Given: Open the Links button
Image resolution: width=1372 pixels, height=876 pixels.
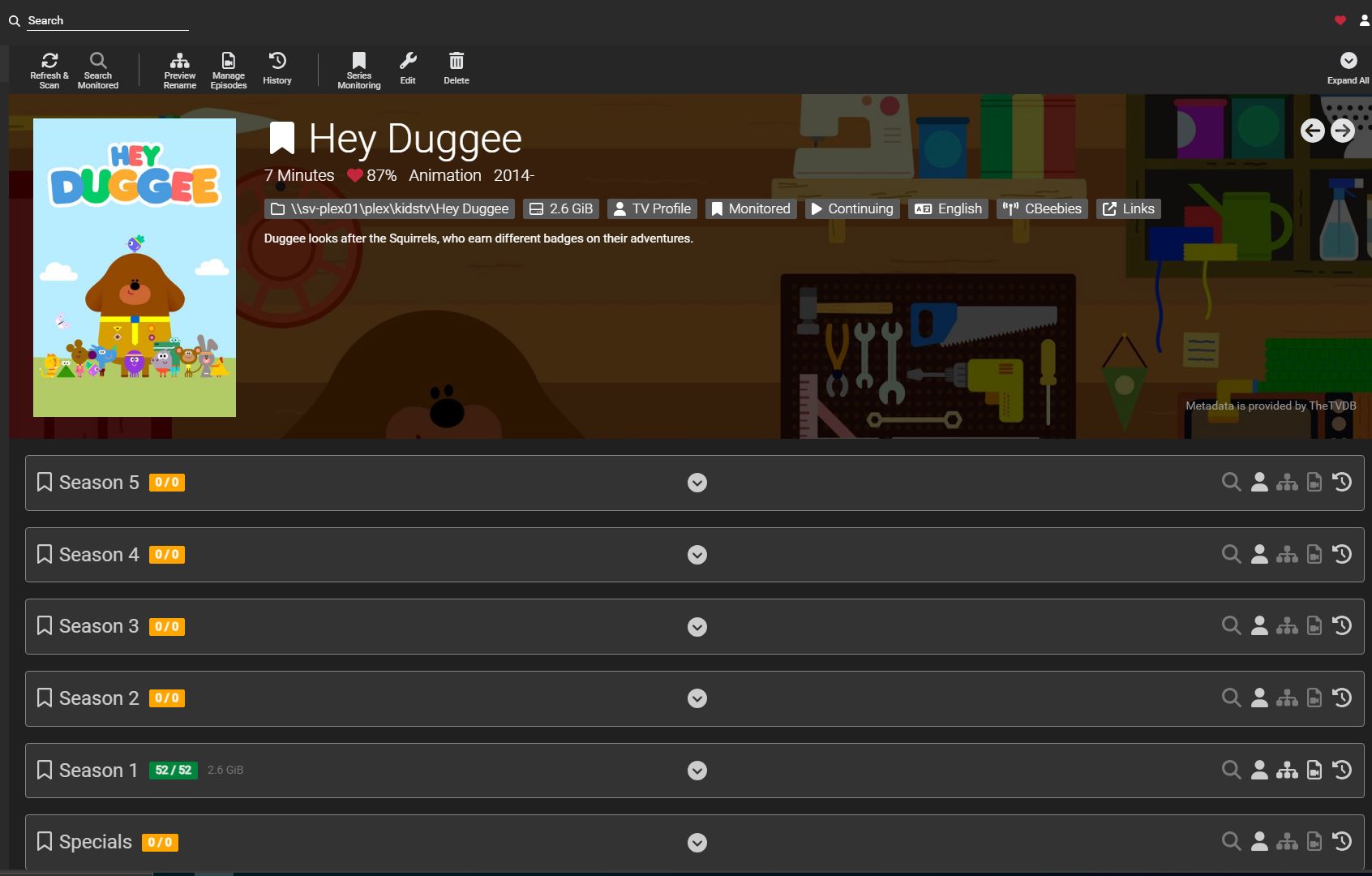Looking at the screenshot, I should click(x=1129, y=209).
